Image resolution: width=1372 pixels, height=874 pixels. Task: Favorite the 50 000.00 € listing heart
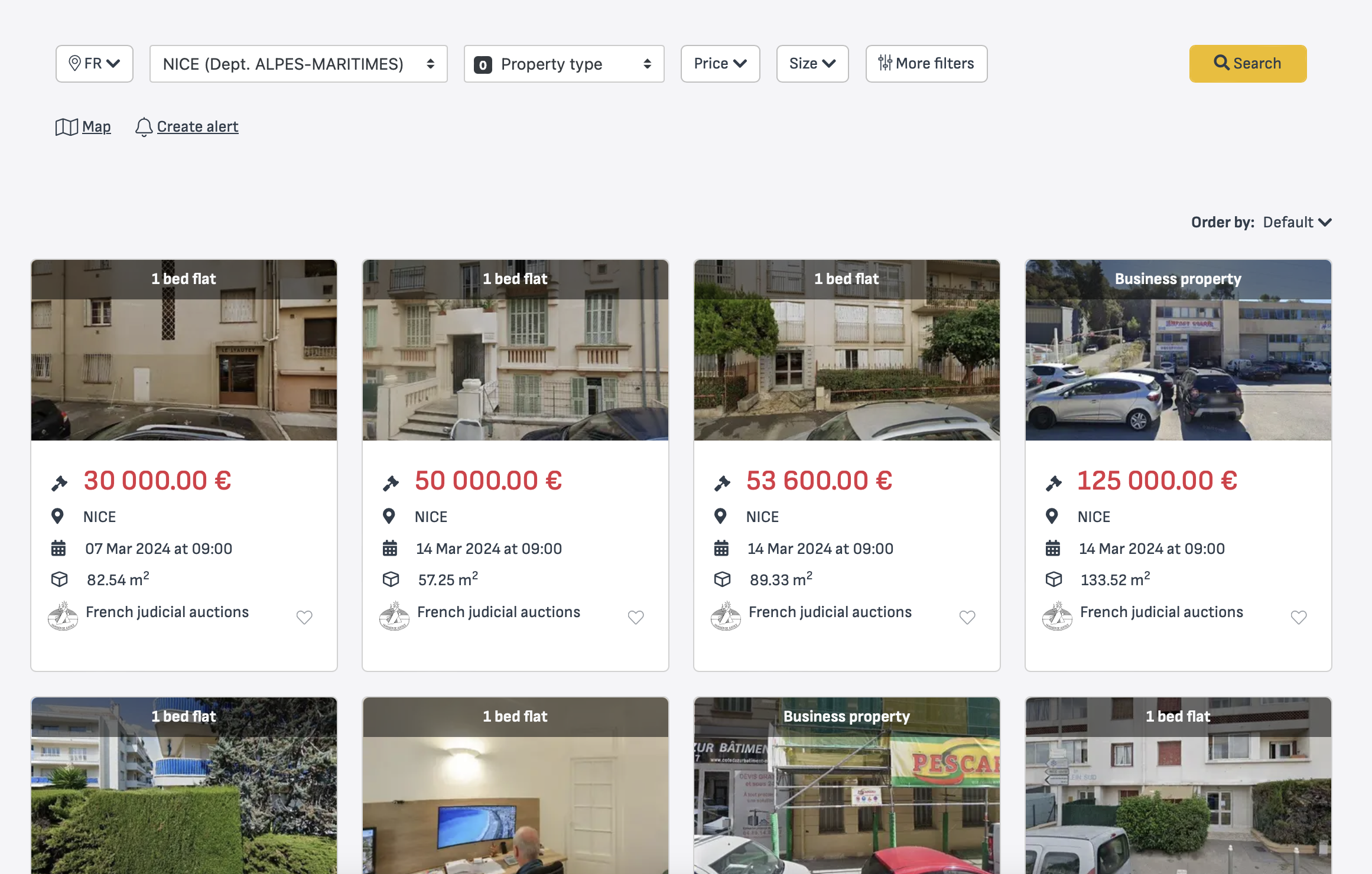coord(636,617)
